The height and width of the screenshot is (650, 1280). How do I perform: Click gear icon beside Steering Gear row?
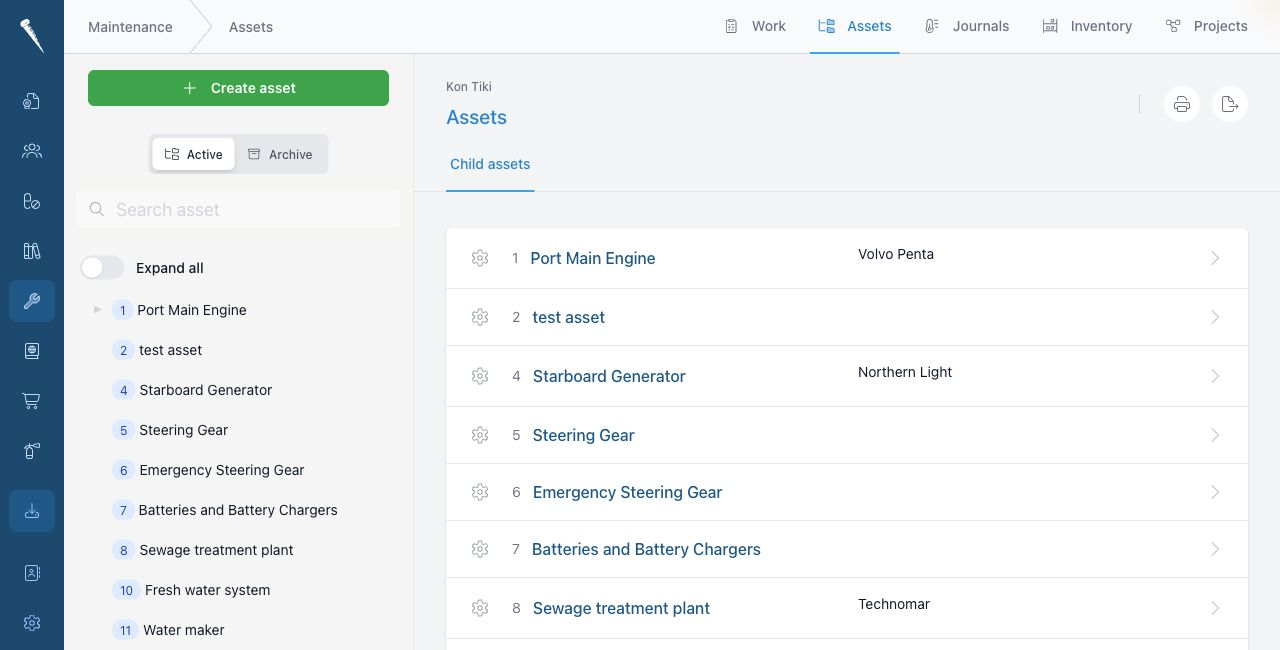point(480,435)
